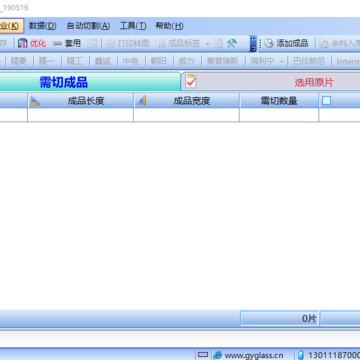Sort by 成品长度 column header
The width and height of the screenshot is (360, 360).
[x=80, y=101]
